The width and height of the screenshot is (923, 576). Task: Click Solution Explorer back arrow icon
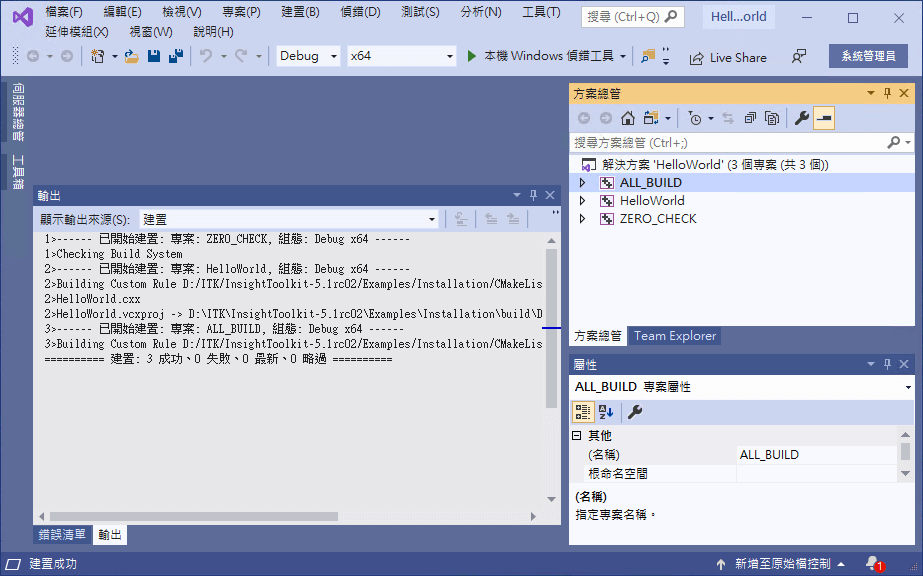click(x=583, y=118)
